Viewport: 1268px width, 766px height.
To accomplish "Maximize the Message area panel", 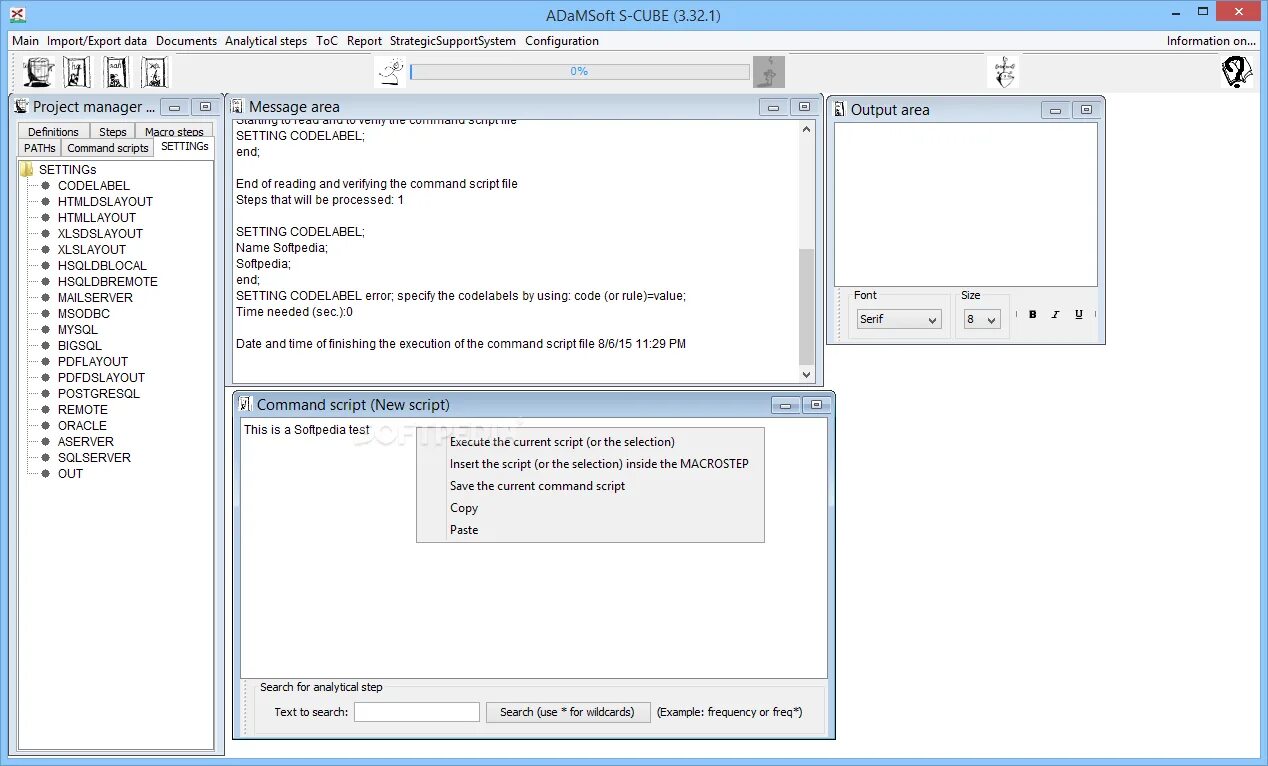I will click(x=803, y=107).
